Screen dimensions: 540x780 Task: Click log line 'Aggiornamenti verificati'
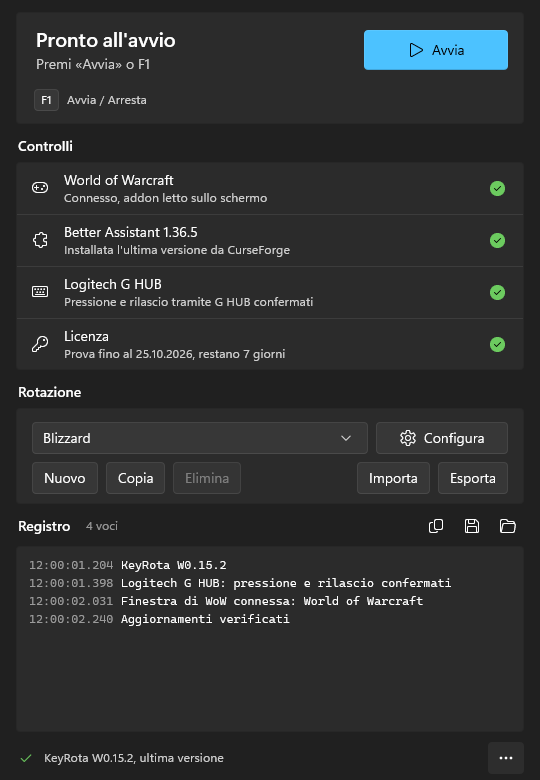pyautogui.click(x=205, y=619)
